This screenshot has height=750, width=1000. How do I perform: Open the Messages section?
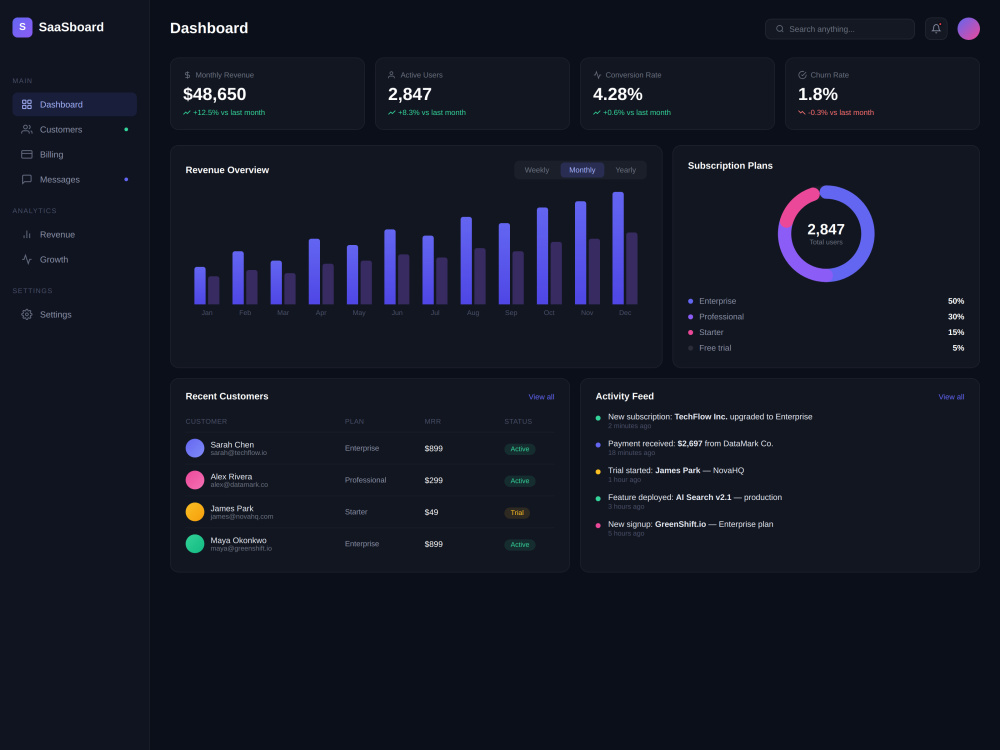75,179
